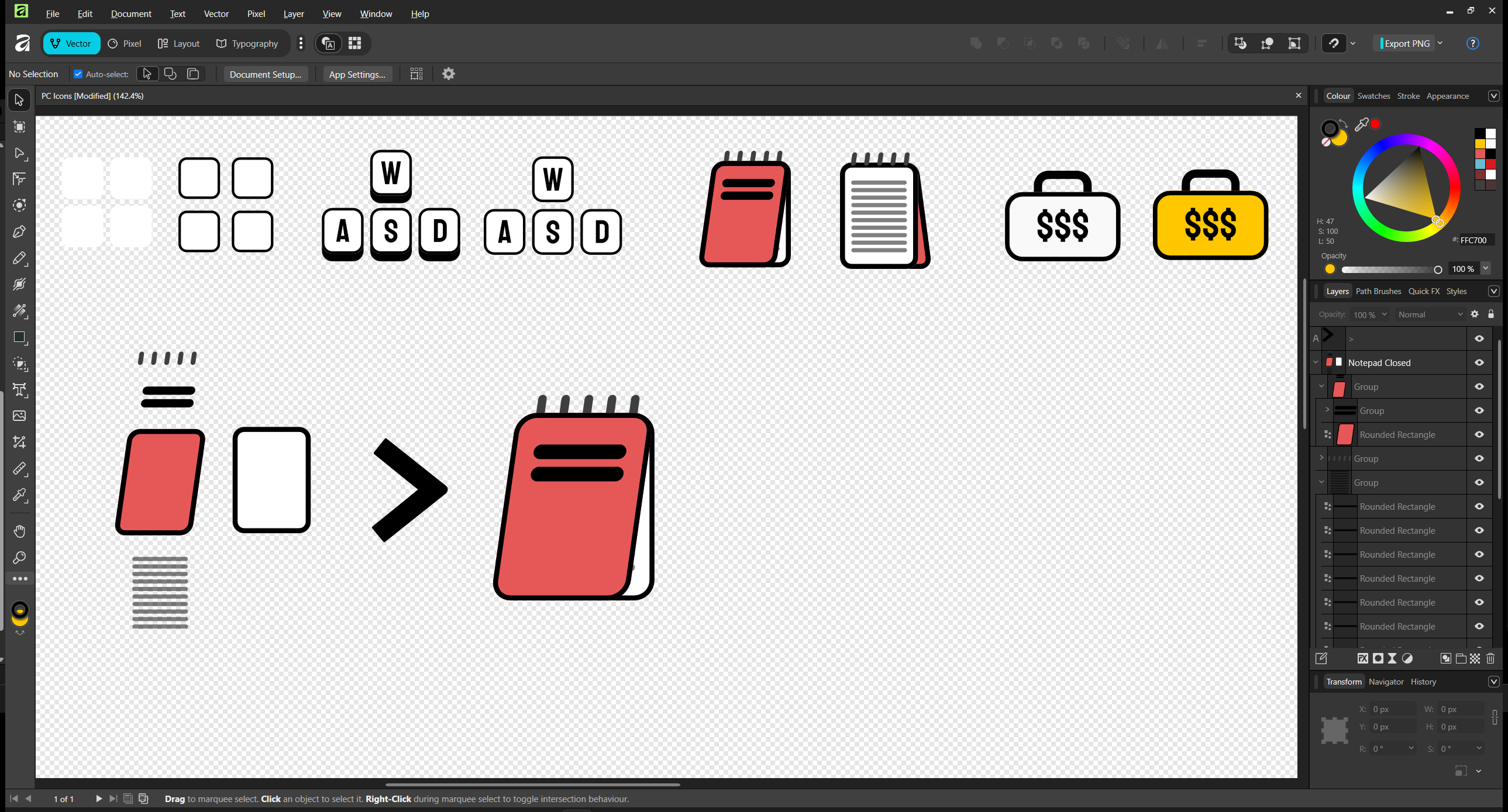Select the Pencil tool

pyautogui.click(x=19, y=258)
